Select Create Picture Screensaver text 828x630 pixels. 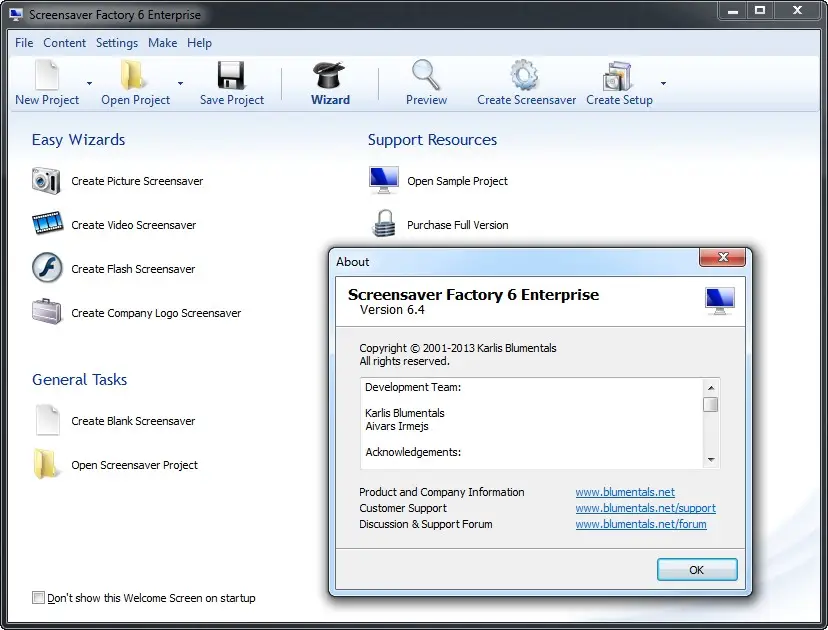tap(137, 181)
